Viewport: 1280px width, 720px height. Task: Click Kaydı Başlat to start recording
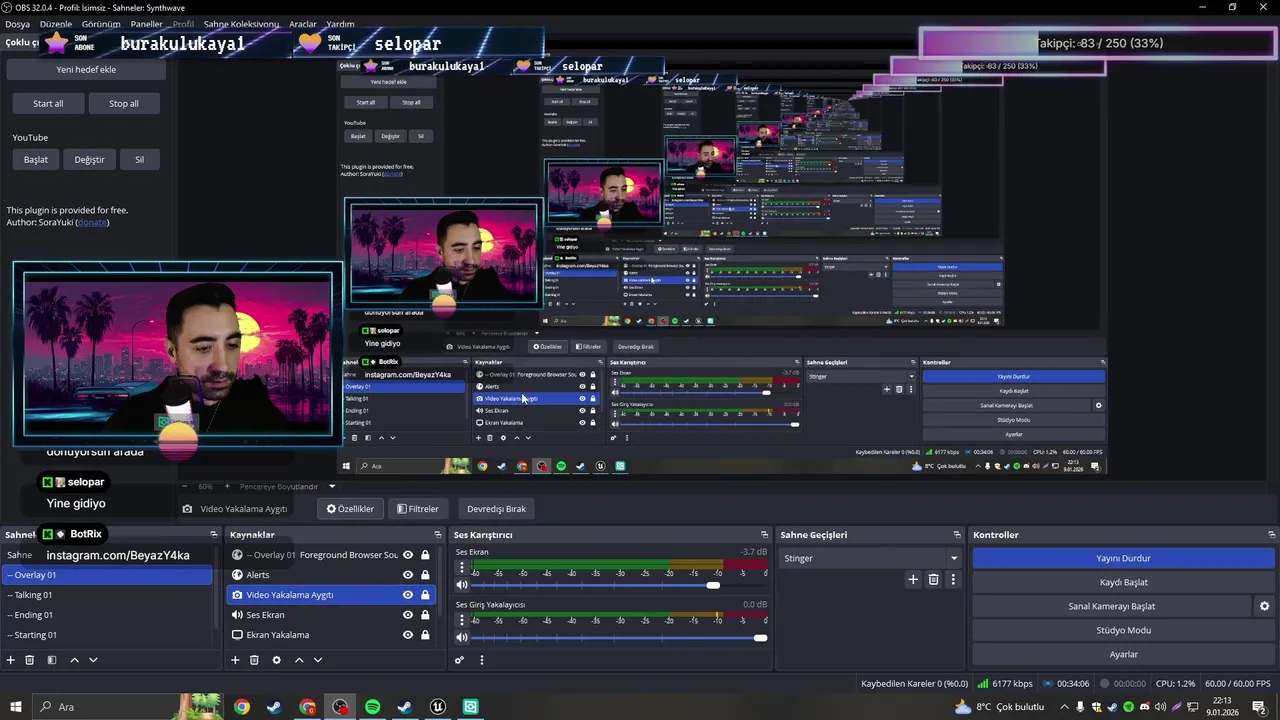(1123, 582)
